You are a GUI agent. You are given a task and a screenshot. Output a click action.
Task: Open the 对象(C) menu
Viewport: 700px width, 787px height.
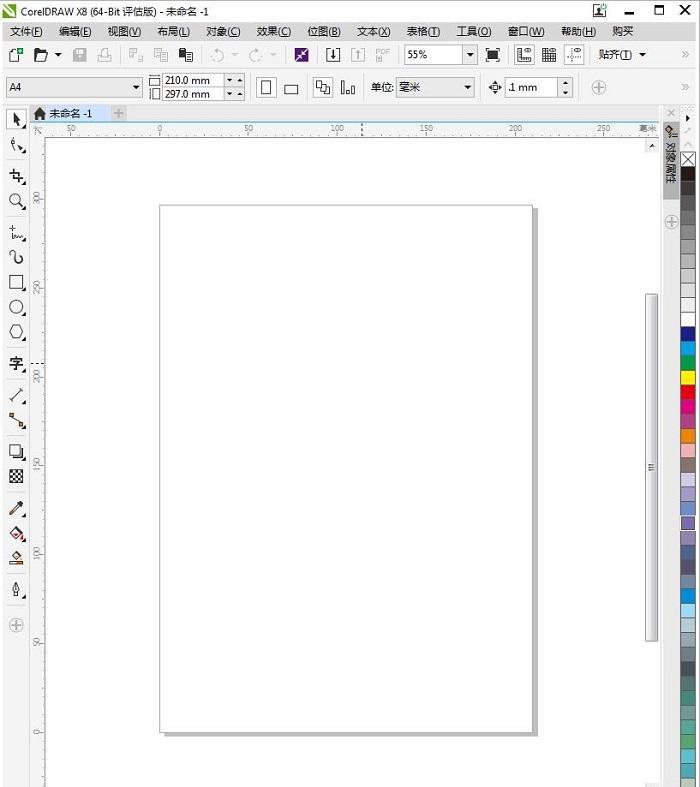point(223,32)
